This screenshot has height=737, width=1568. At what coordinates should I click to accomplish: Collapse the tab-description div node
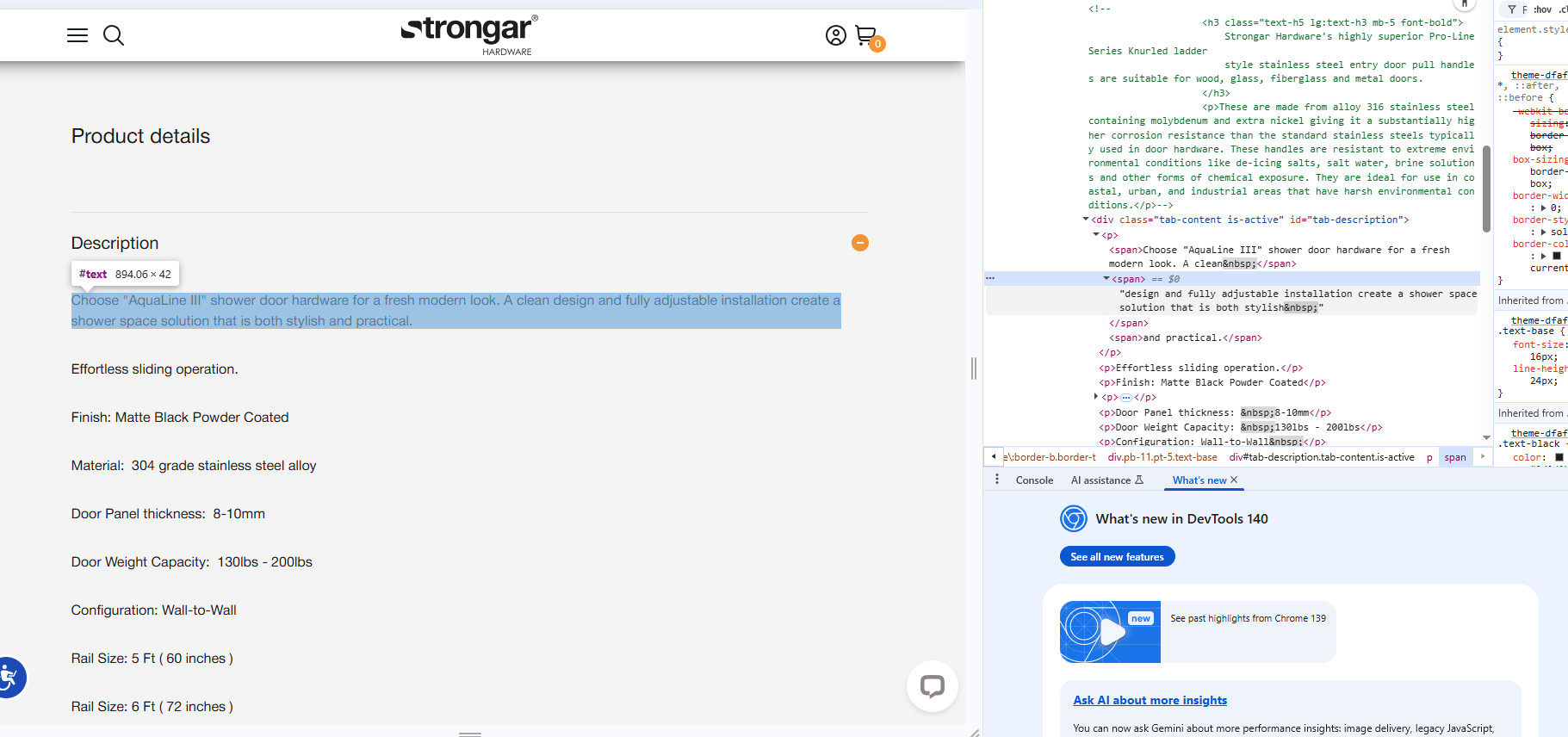point(1086,220)
